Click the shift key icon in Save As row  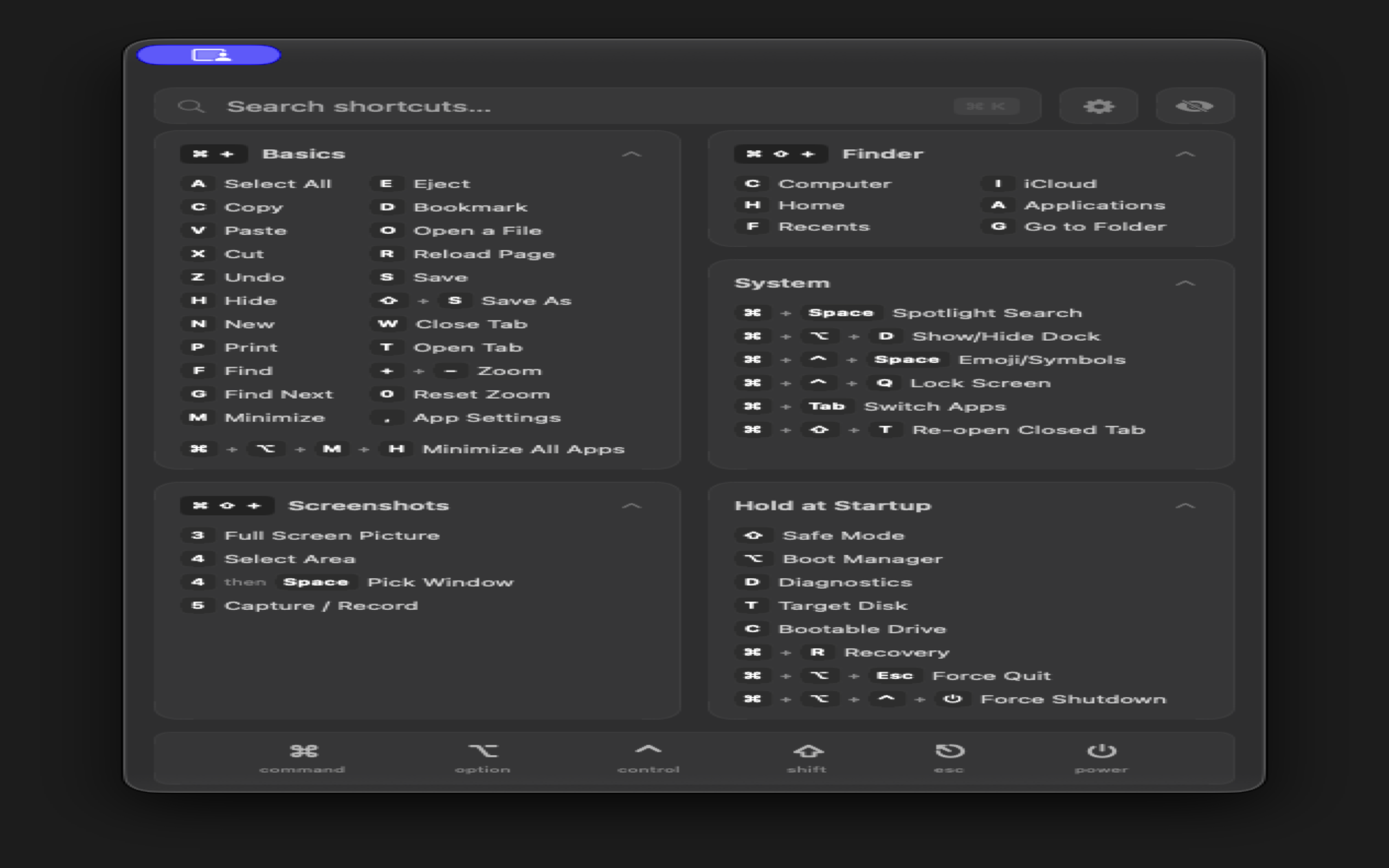pyautogui.click(x=388, y=301)
